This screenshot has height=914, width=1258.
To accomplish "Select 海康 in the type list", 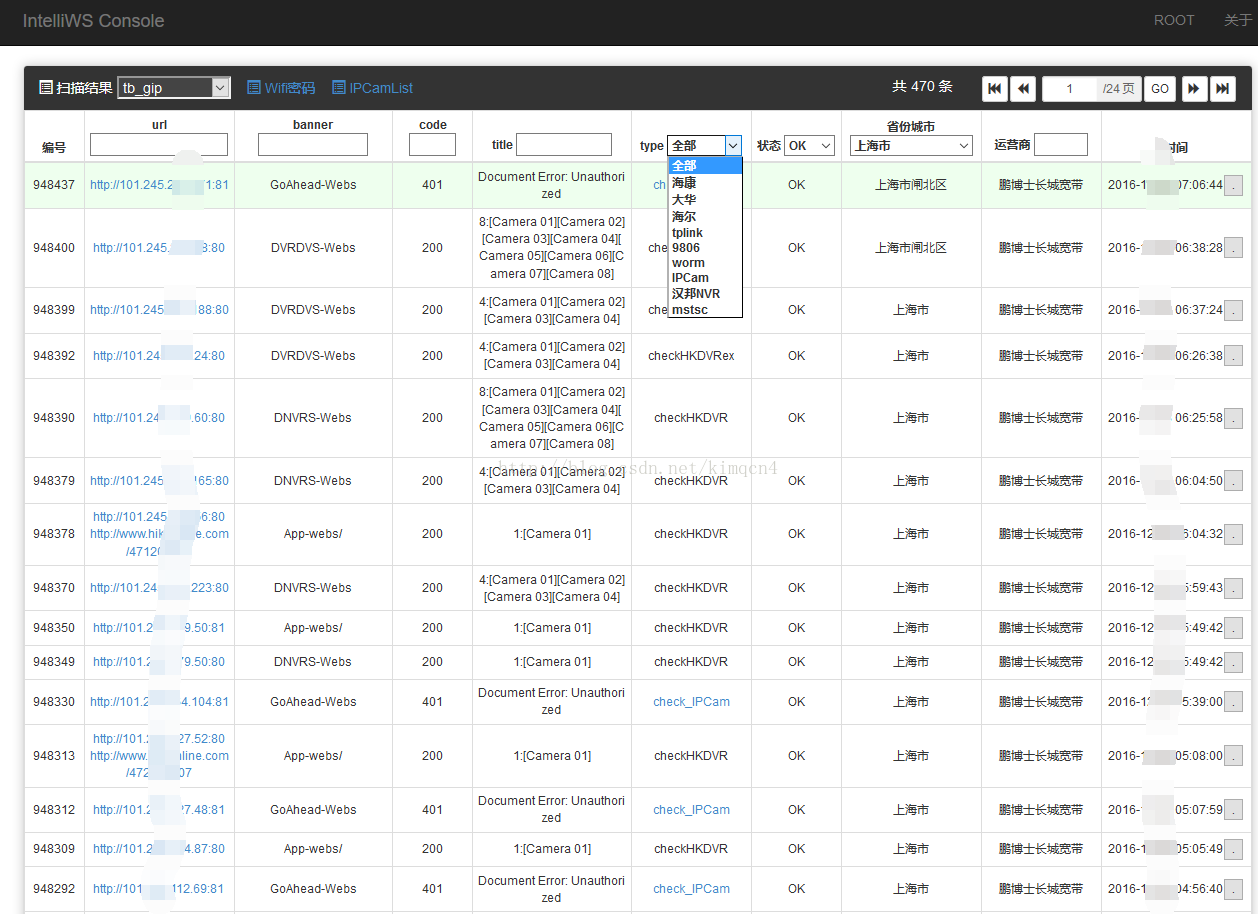I will (705, 183).
